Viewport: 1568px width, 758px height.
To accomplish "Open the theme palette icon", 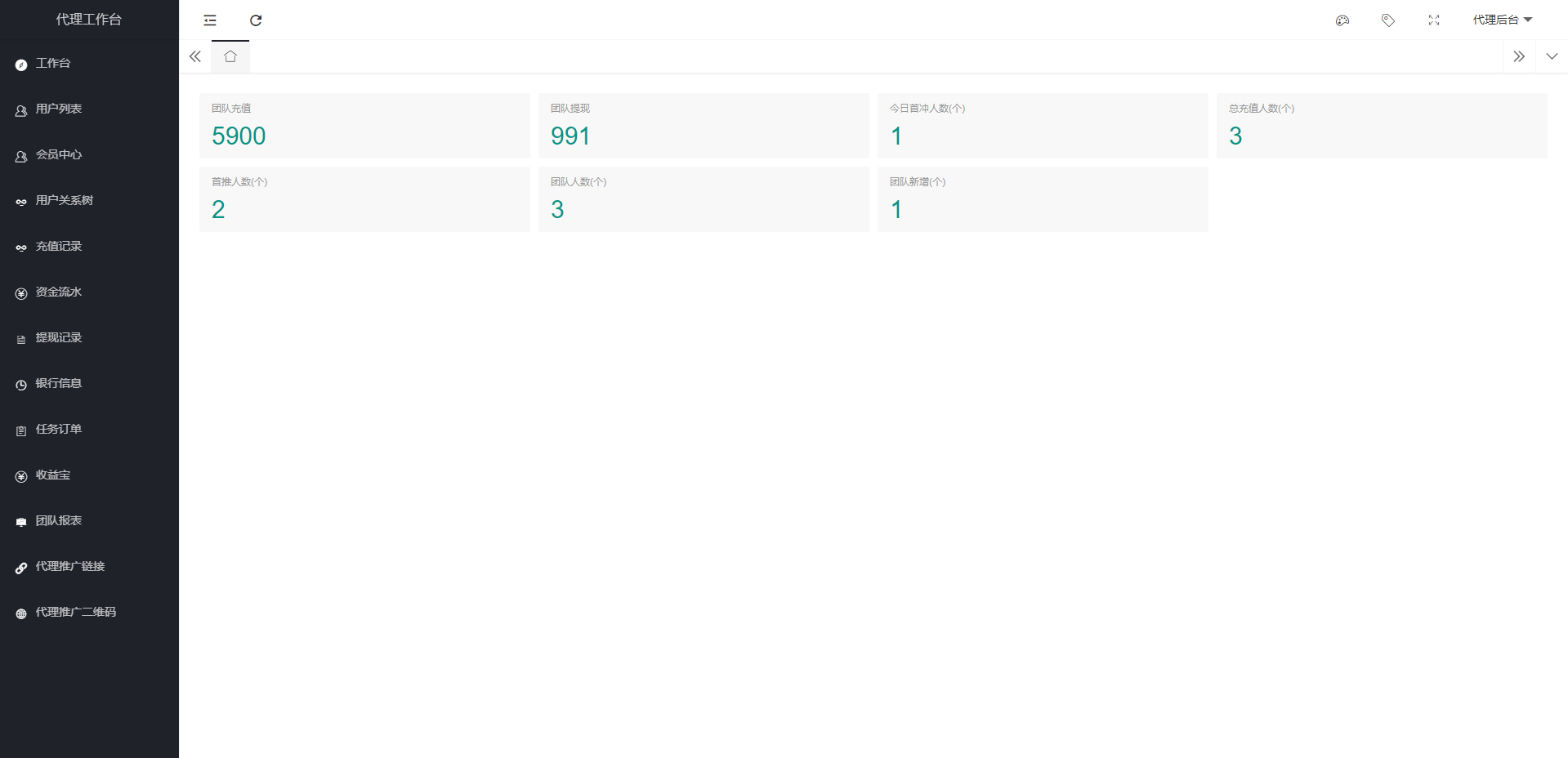I will [x=1342, y=20].
